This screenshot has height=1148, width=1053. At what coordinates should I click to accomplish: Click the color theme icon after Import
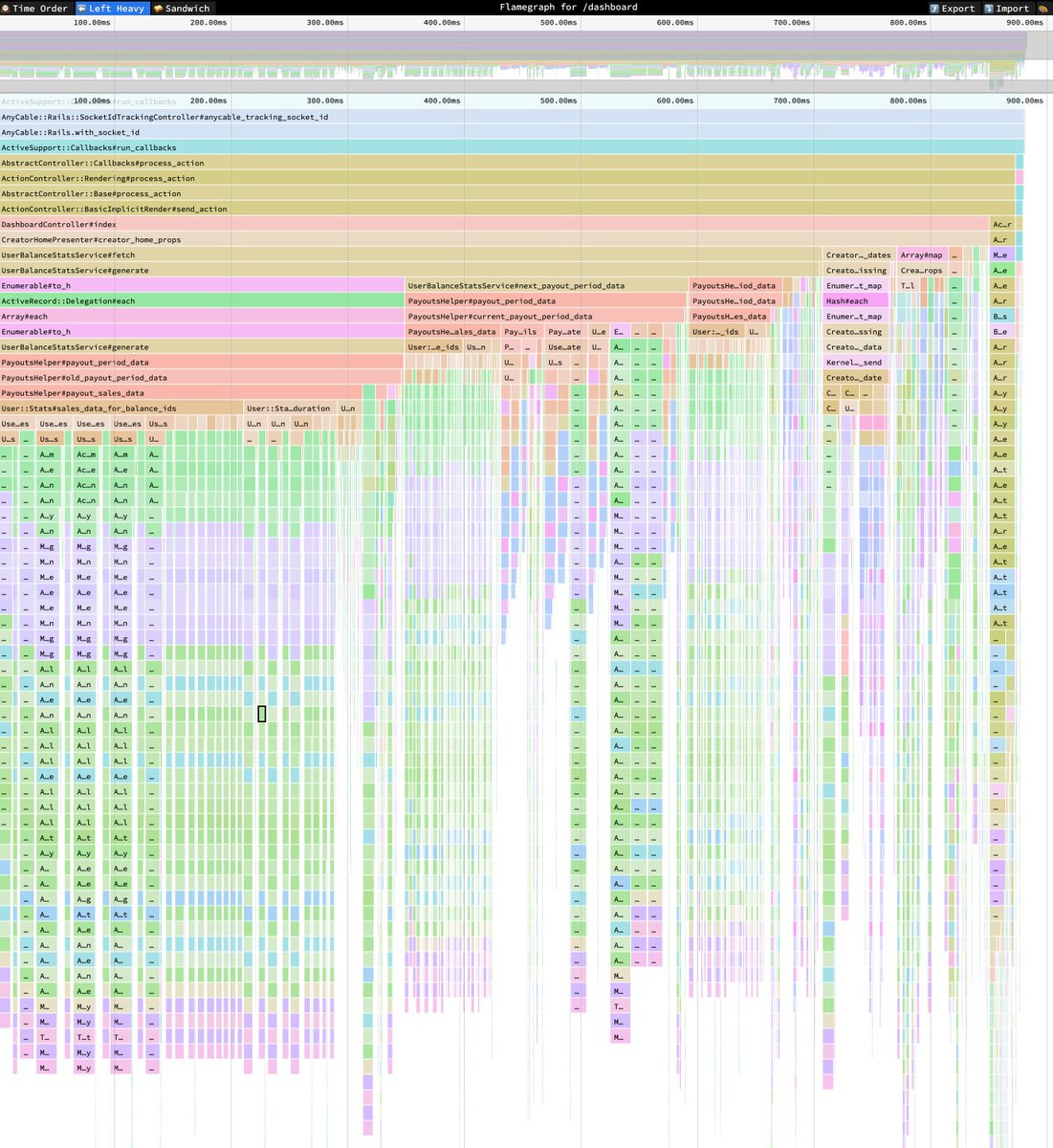[1042, 8]
